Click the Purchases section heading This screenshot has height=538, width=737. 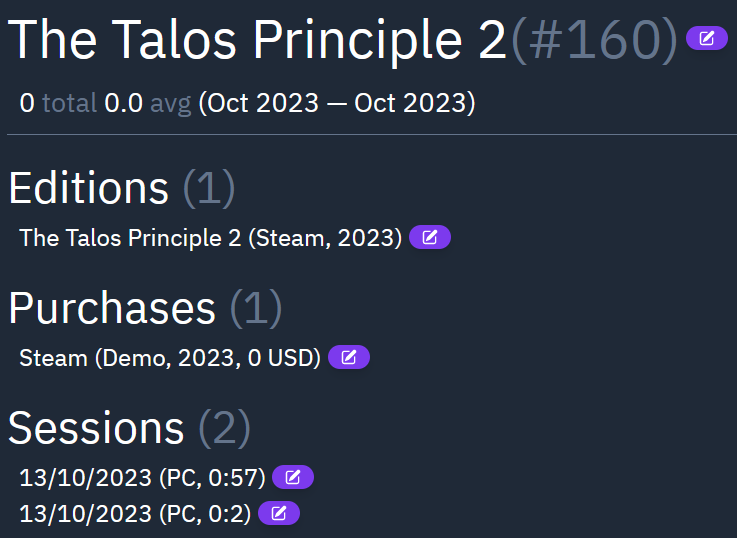click(x=112, y=308)
